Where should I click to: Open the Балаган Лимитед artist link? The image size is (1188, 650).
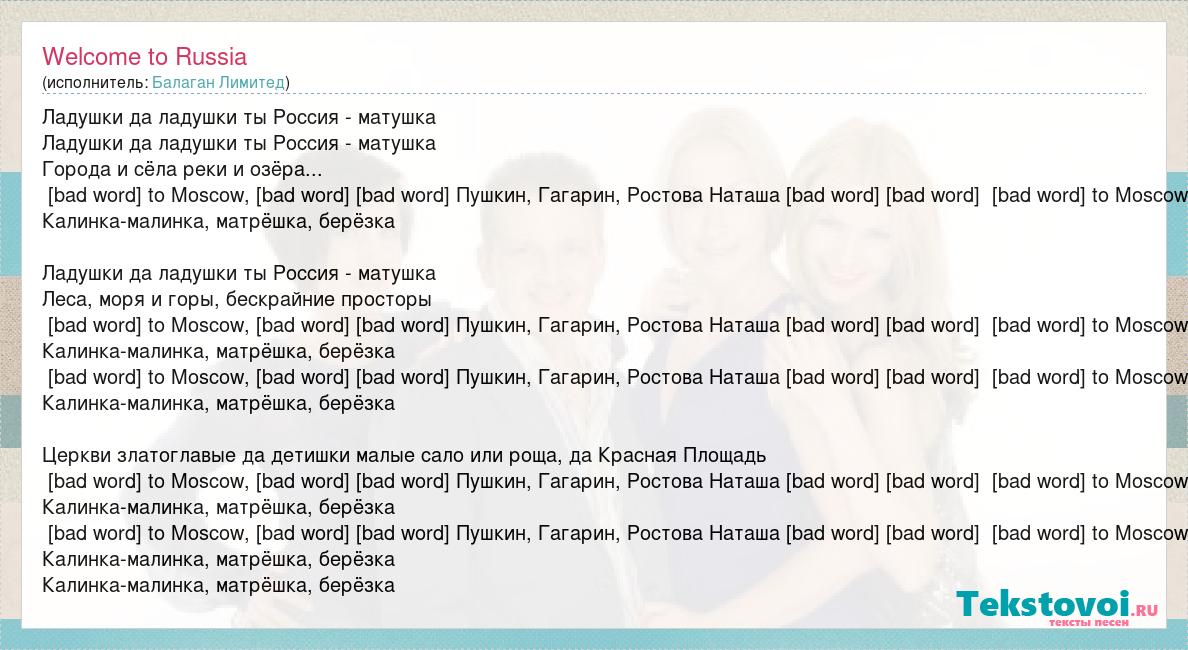point(218,82)
